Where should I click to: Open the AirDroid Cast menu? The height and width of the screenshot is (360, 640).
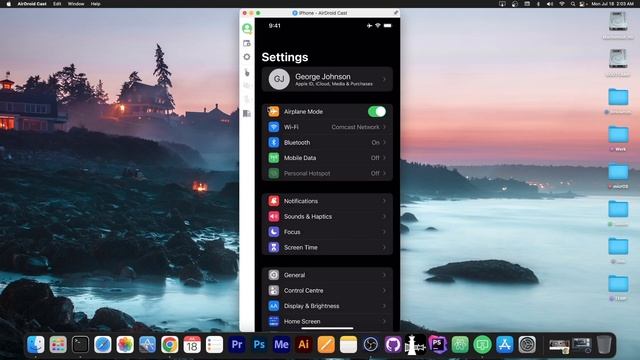(32, 4)
